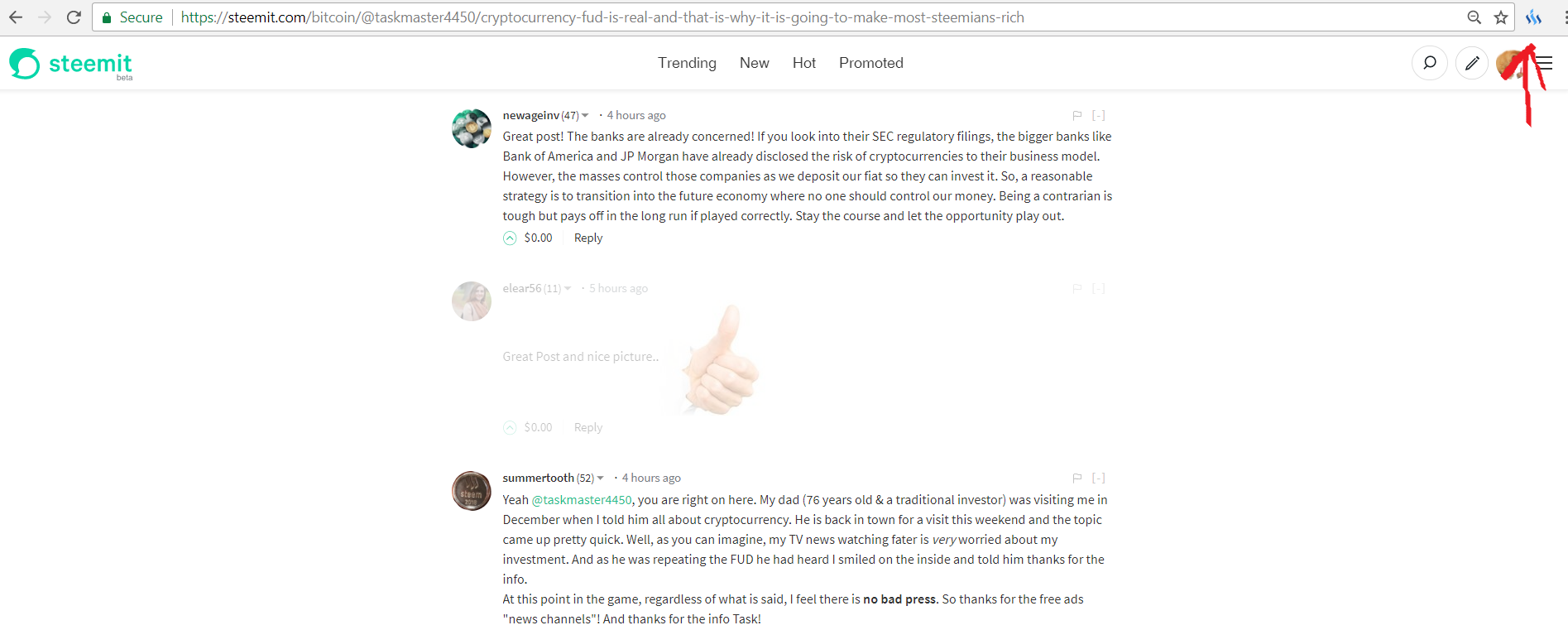The width and height of the screenshot is (1568, 630).
Task: Collapse summertooth's comment with [-]
Action: (1098, 479)
